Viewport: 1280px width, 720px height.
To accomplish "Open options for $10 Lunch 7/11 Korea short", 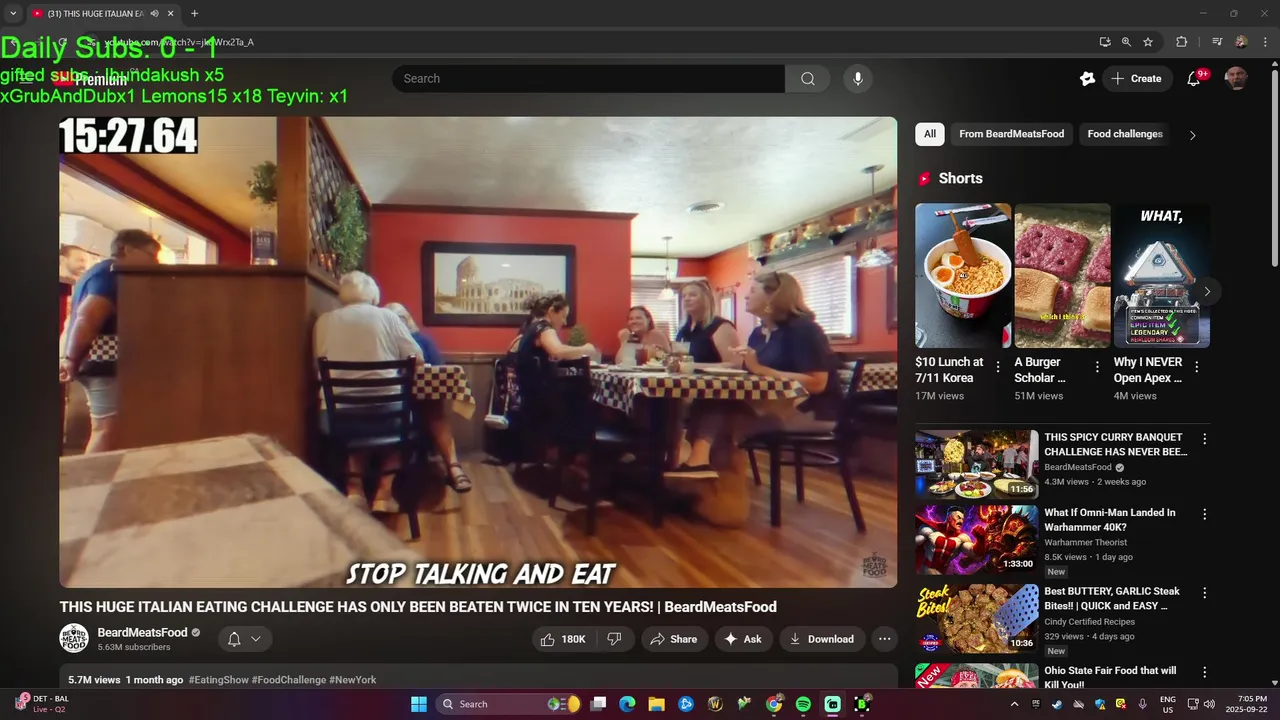I will pyautogui.click(x=997, y=367).
